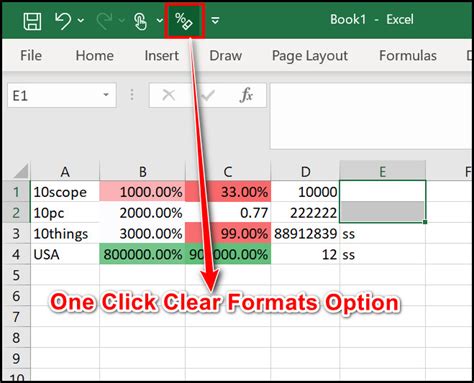Click the Touch/Mouse Mode hand icon

140,21
